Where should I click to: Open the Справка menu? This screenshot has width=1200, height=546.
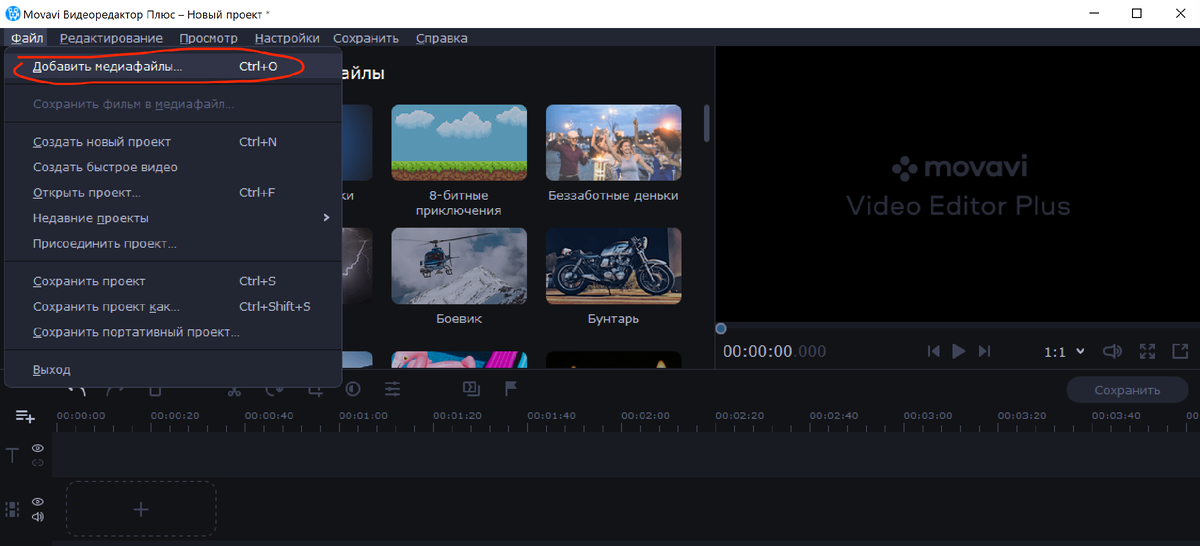click(441, 38)
